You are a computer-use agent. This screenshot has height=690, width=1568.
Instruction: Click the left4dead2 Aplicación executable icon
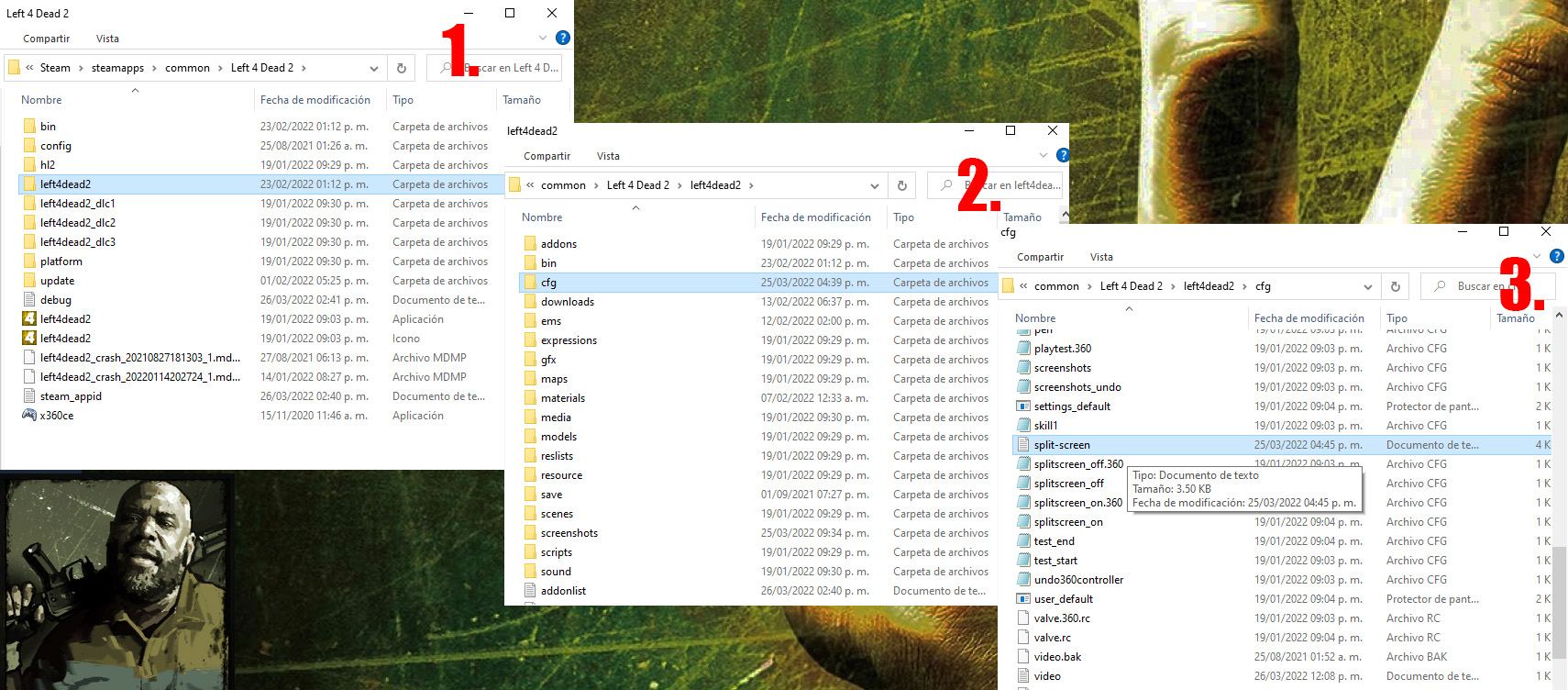tap(29, 319)
